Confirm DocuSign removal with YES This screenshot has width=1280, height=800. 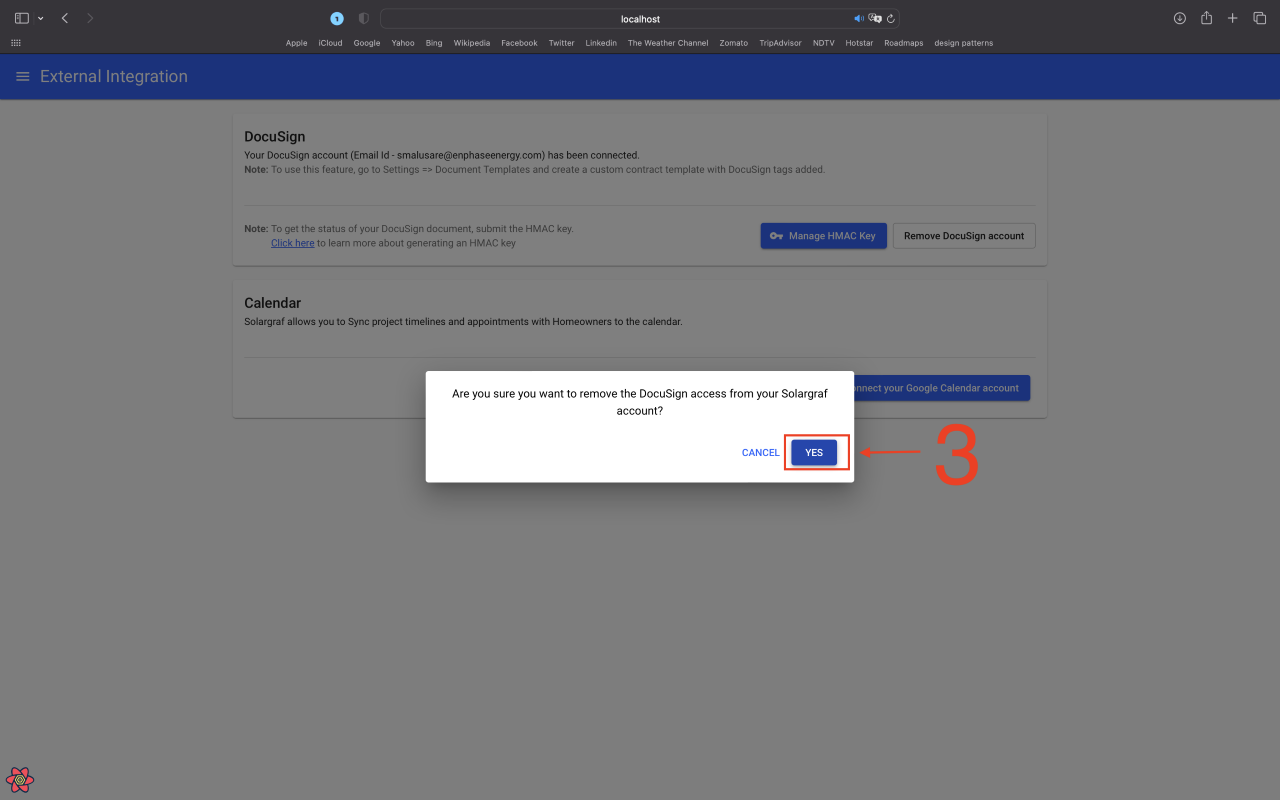point(814,452)
